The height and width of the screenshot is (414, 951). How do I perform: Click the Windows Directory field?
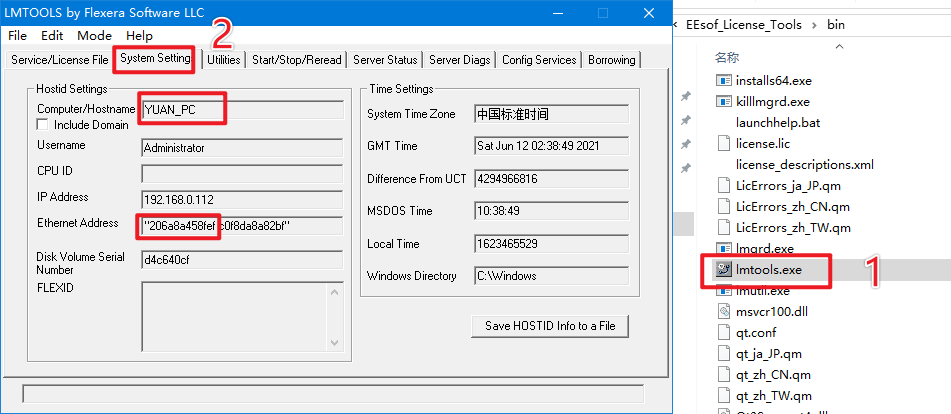pos(551,275)
